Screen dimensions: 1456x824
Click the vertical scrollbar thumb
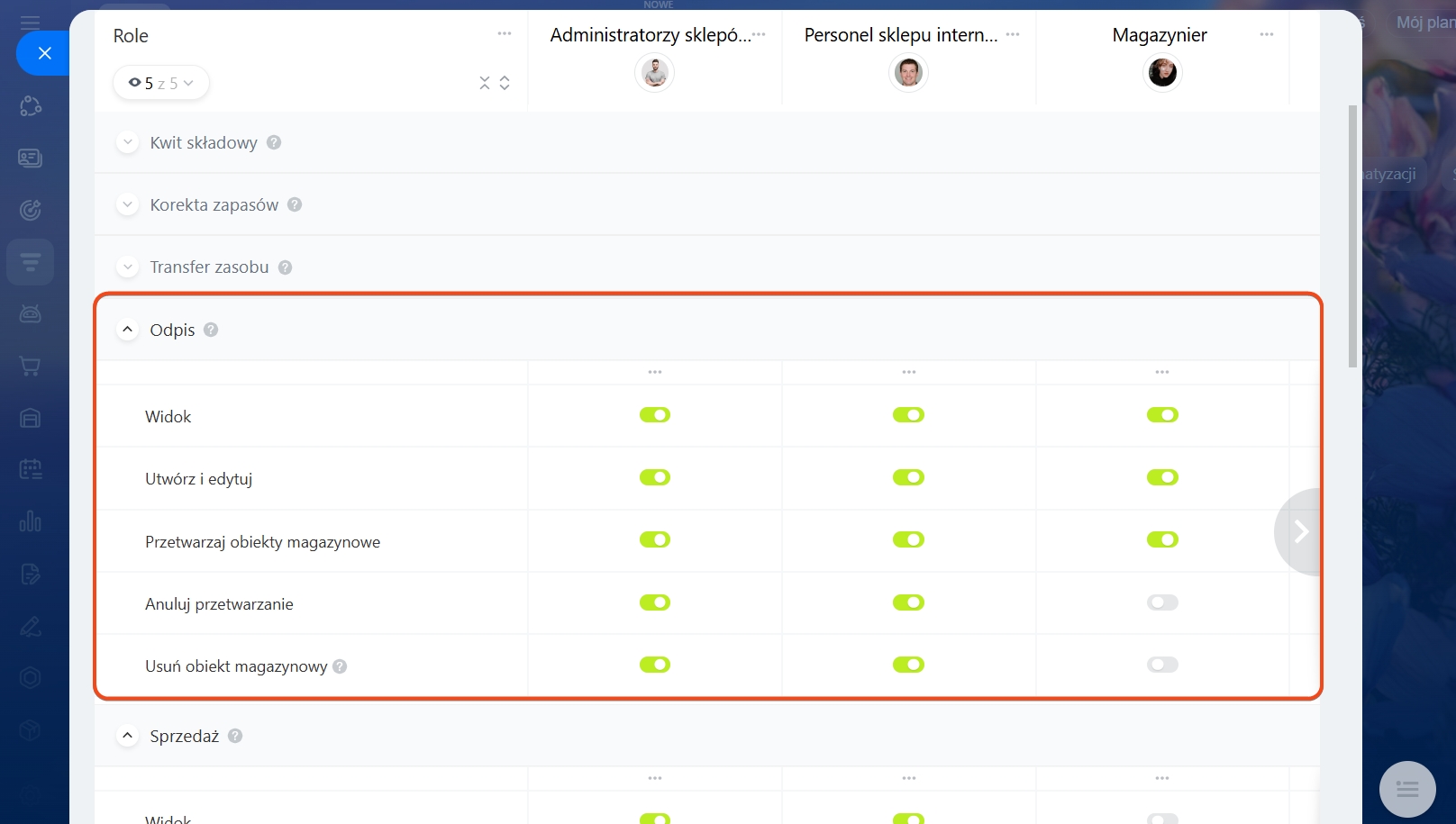(1352, 236)
